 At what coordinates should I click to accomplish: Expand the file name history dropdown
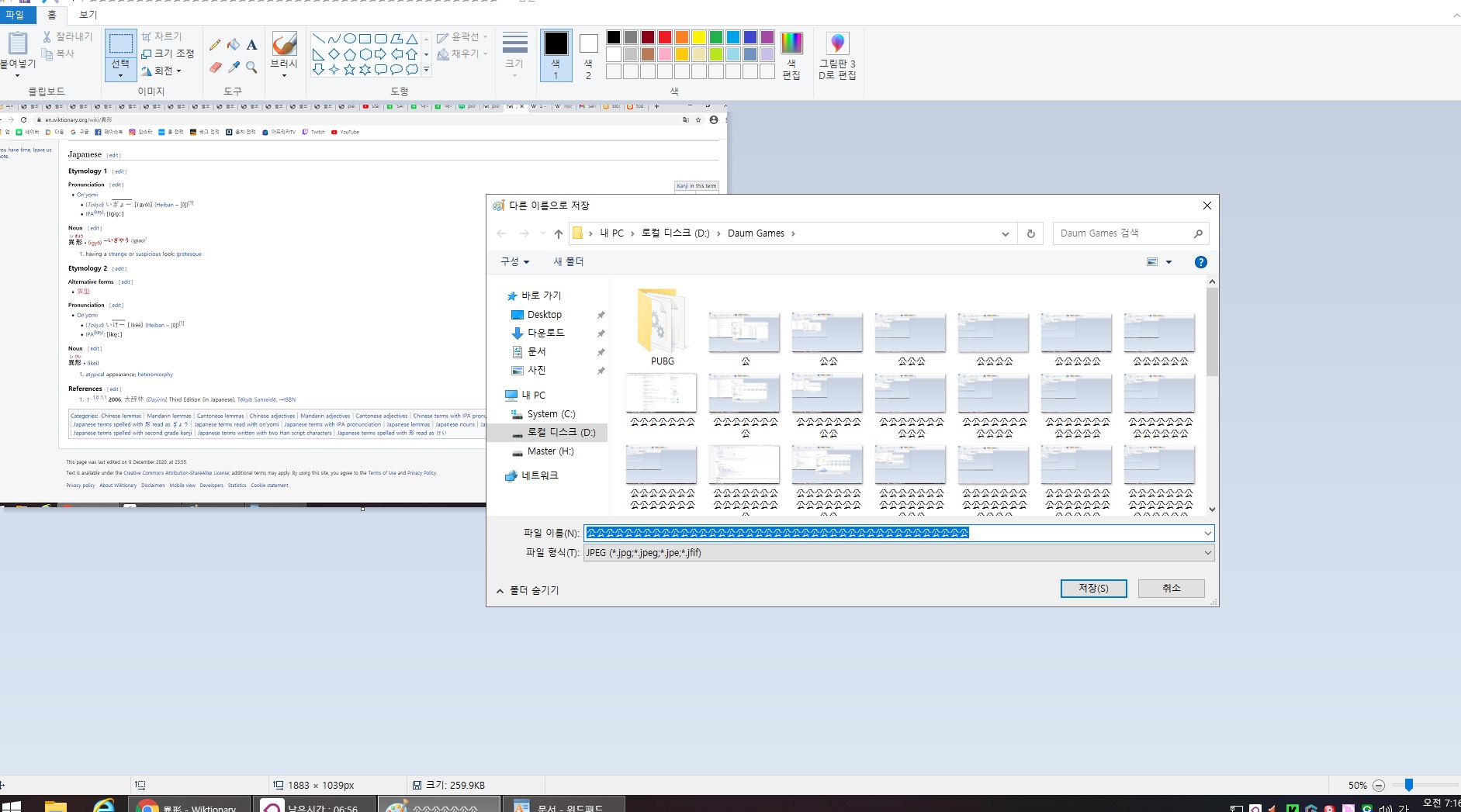coord(1207,534)
